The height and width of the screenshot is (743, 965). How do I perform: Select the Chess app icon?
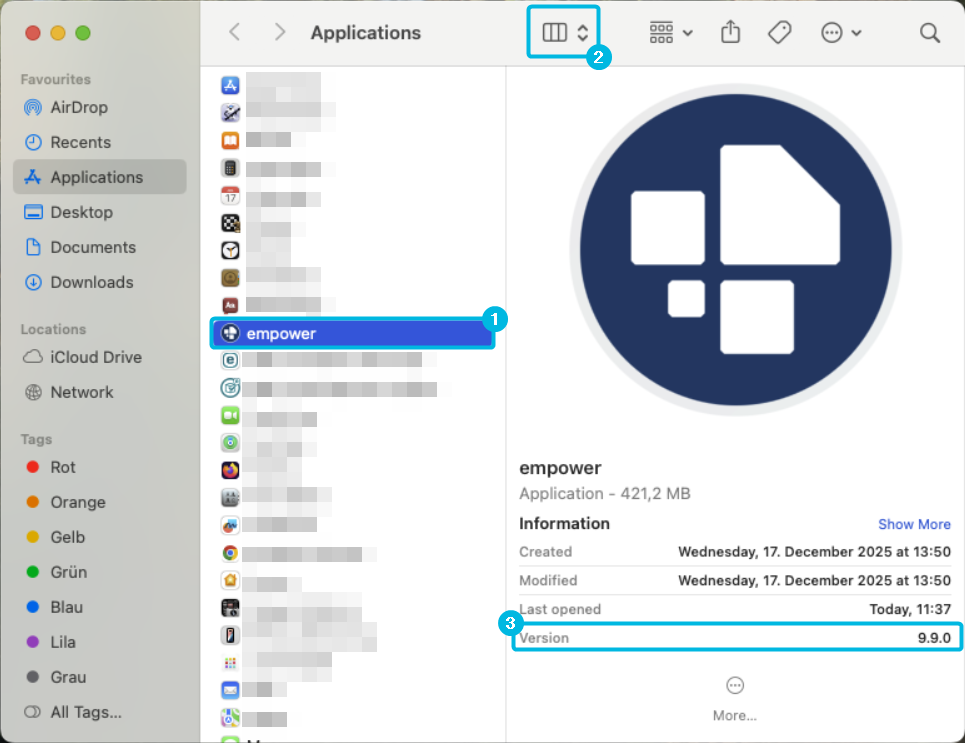pos(230,223)
